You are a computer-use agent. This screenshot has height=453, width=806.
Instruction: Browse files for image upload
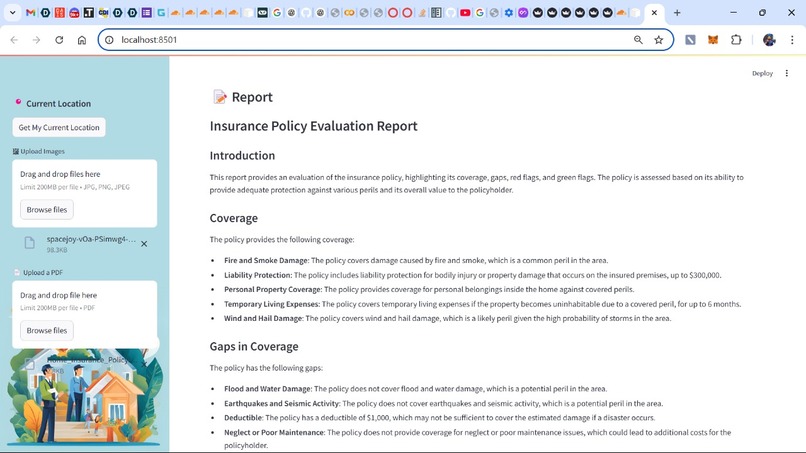click(47, 210)
